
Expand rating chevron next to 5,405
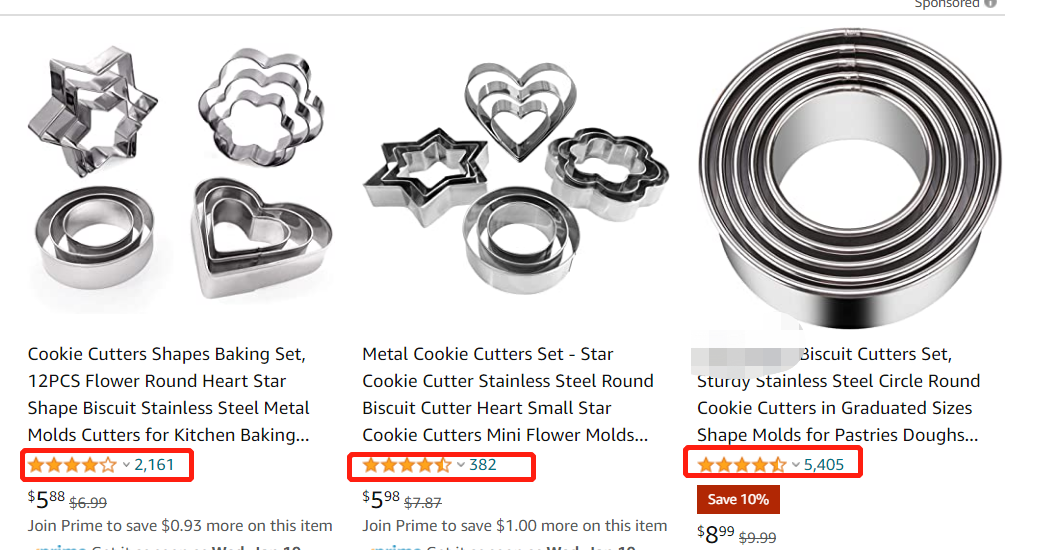795,465
